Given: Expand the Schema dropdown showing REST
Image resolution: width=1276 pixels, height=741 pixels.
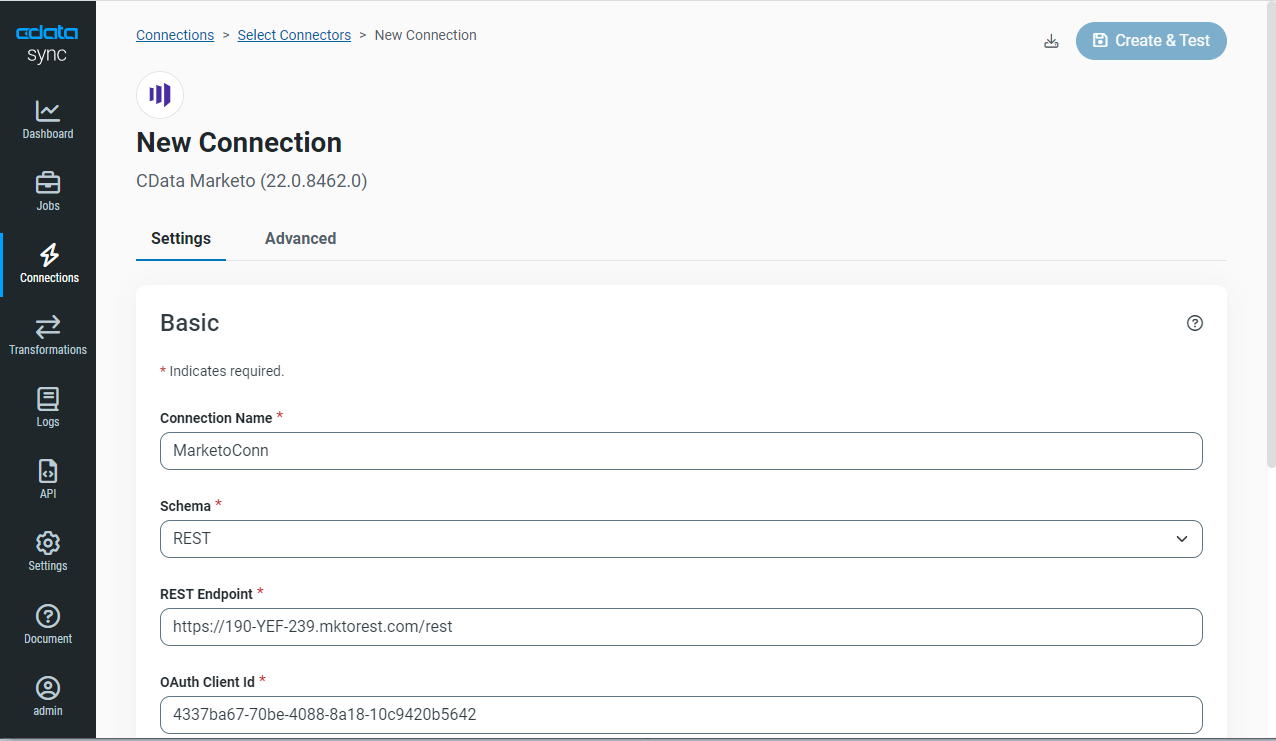Looking at the screenshot, I should 681,539.
